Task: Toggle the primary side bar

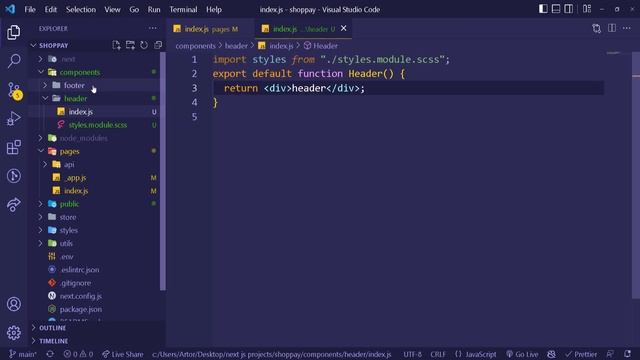Action: coord(543,9)
